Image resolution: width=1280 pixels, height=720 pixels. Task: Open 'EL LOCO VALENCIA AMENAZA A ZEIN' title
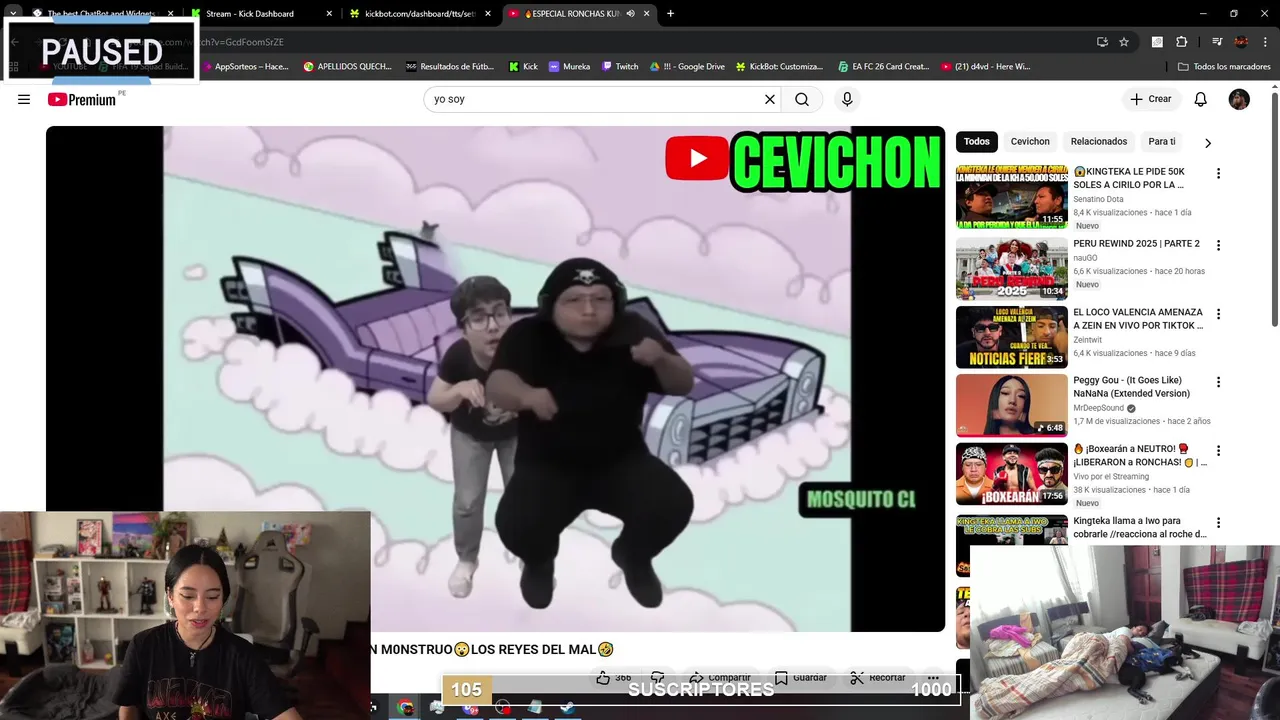coord(1138,319)
